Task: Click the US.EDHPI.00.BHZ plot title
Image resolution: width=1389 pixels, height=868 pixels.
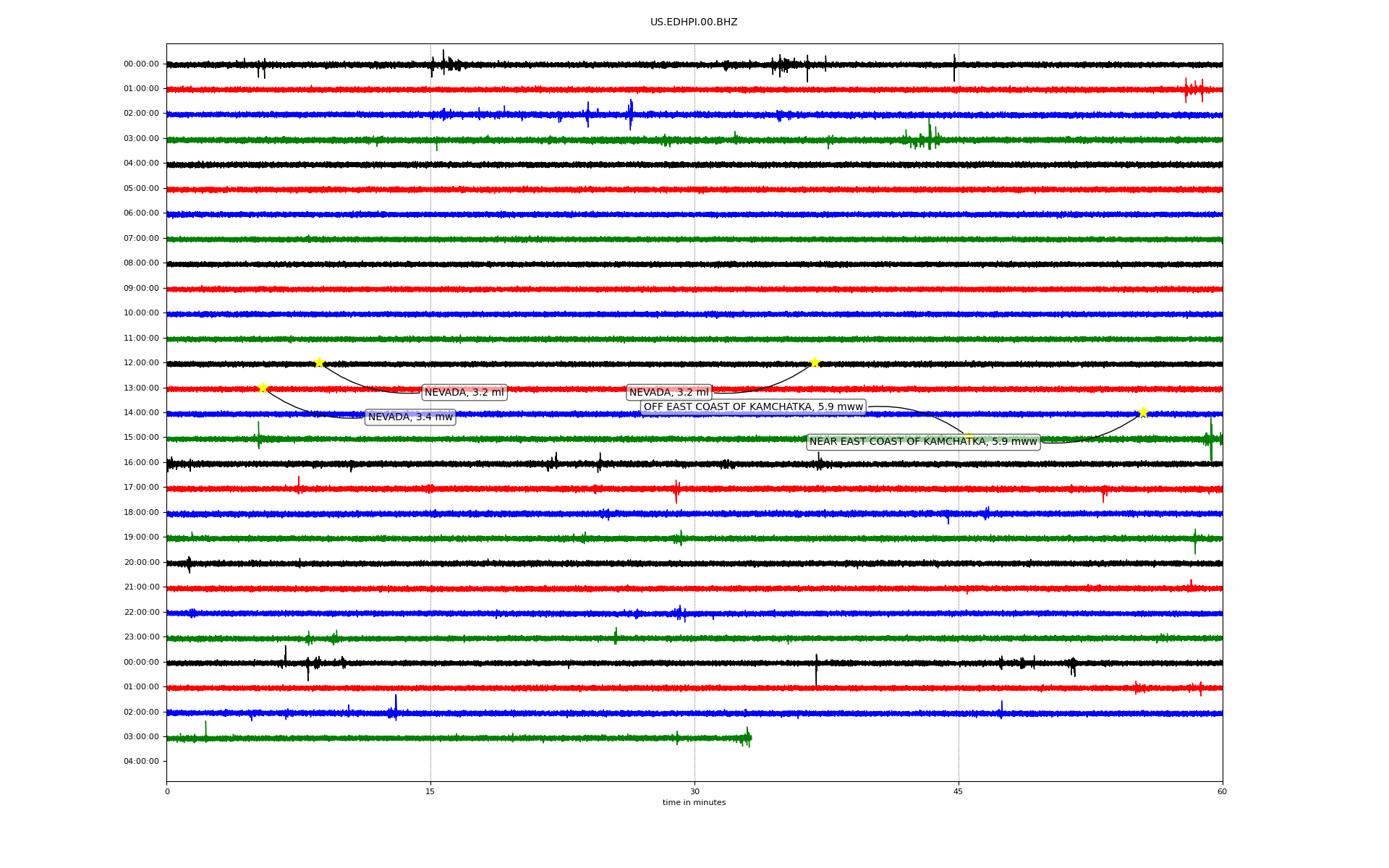Action: (694, 22)
